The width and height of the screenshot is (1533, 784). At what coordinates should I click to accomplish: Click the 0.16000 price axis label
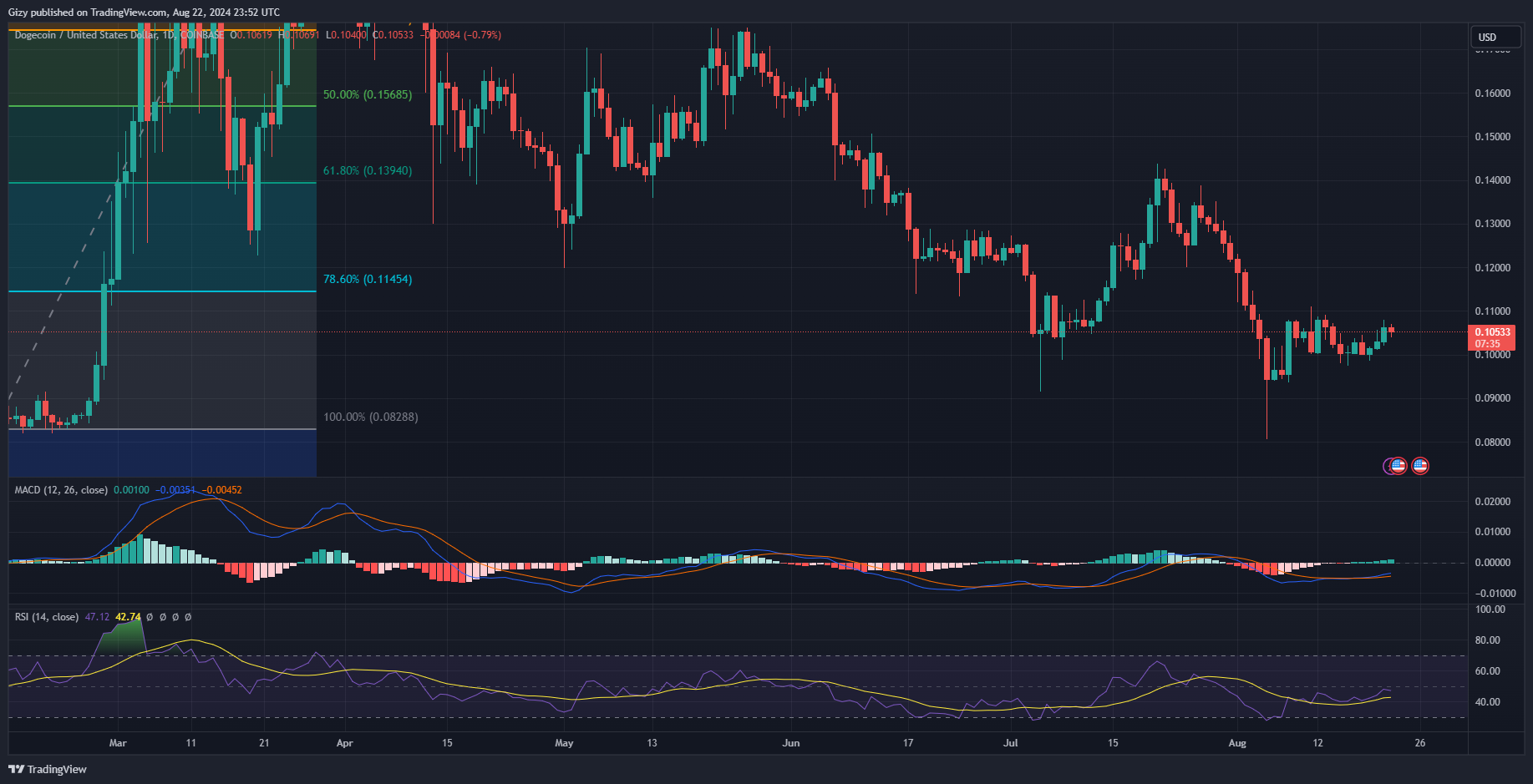1492,94
